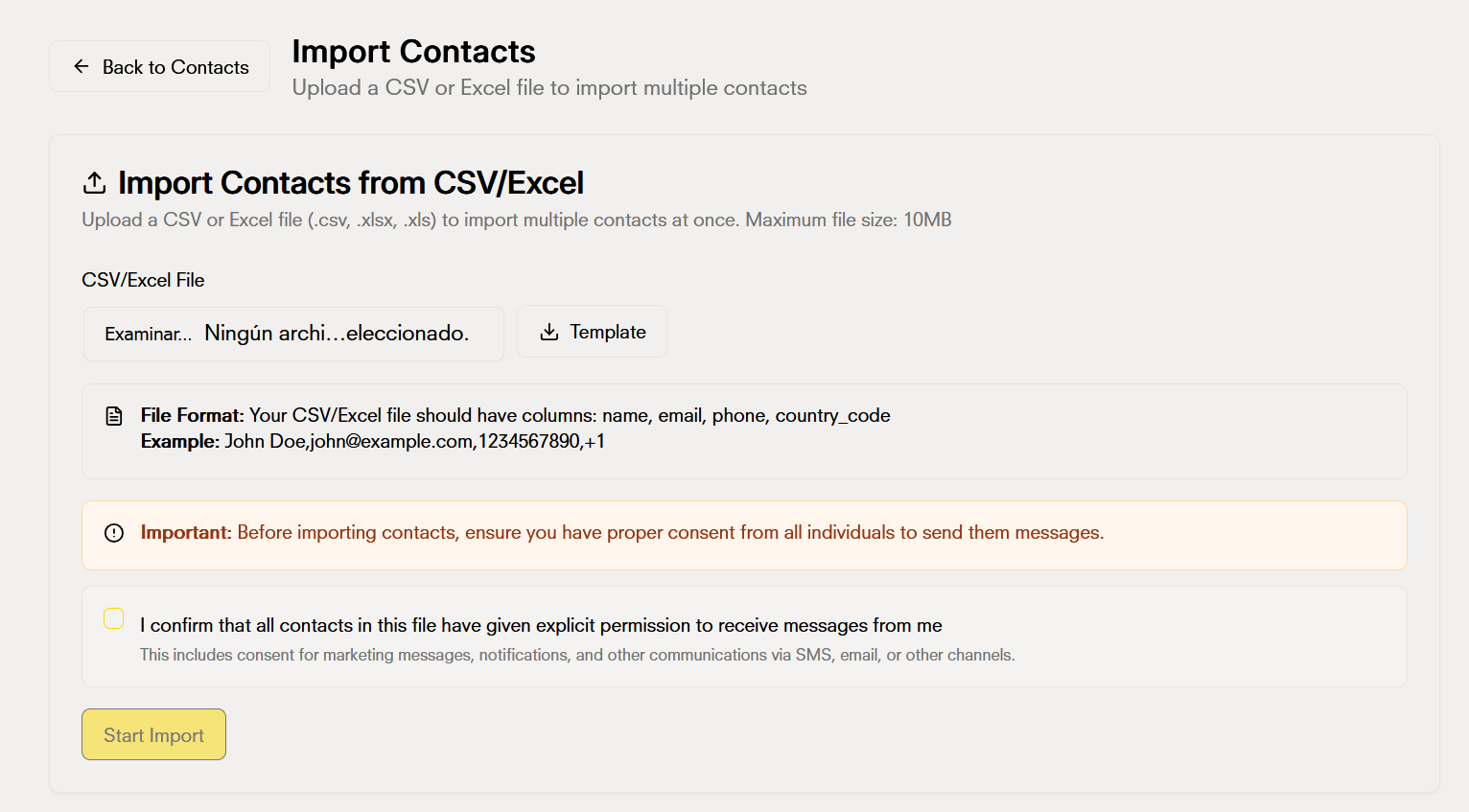This screenshot has width=1469, height=812.
Task: Click the download icon inside the Template button
Action: point(548,331)
